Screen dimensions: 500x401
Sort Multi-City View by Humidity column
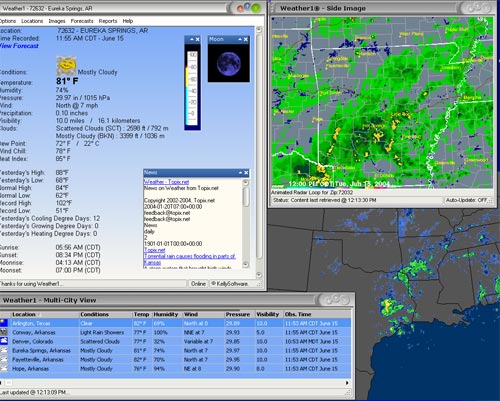pyautogui.click(x=167, y=314)
